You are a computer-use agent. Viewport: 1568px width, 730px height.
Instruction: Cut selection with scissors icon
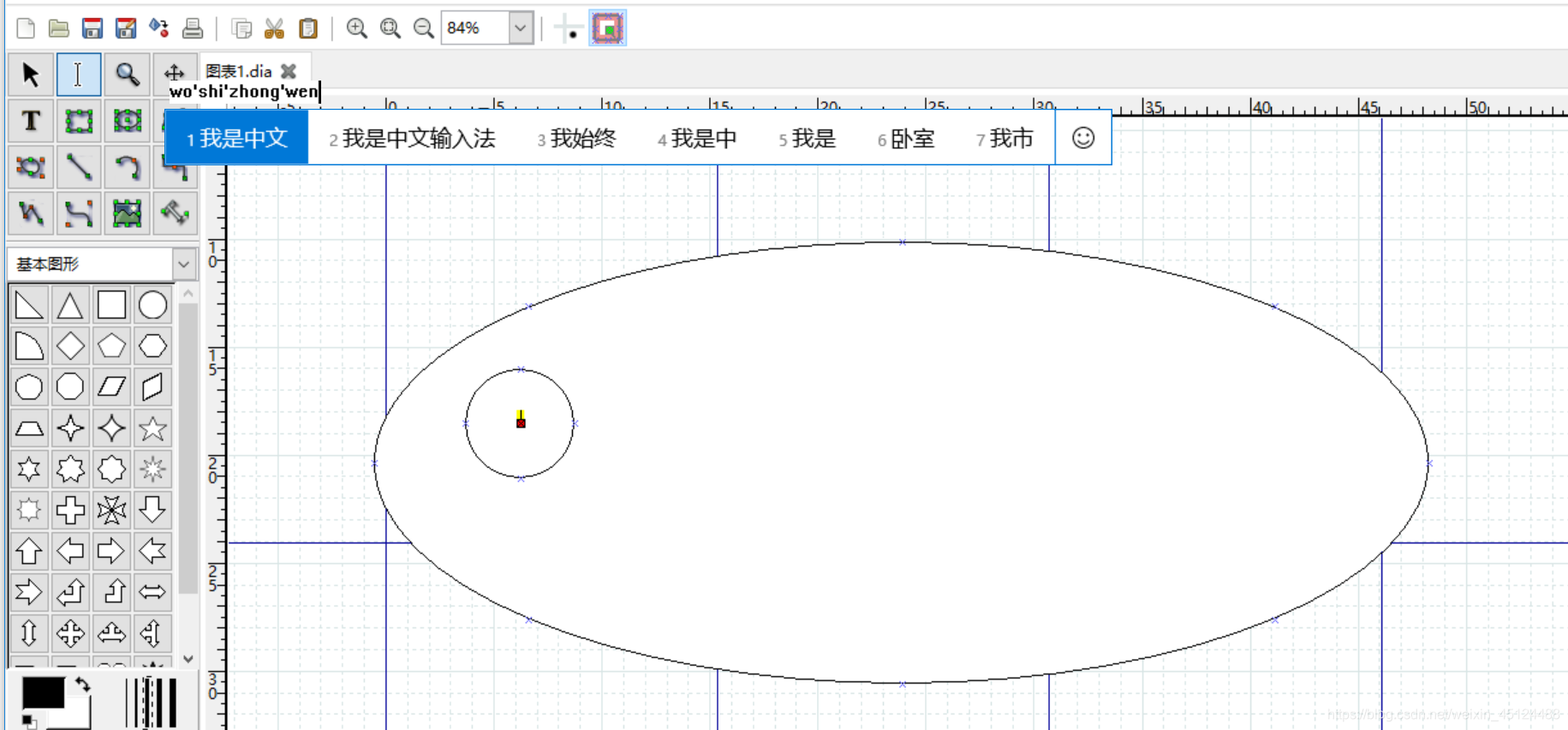[275, 28]
